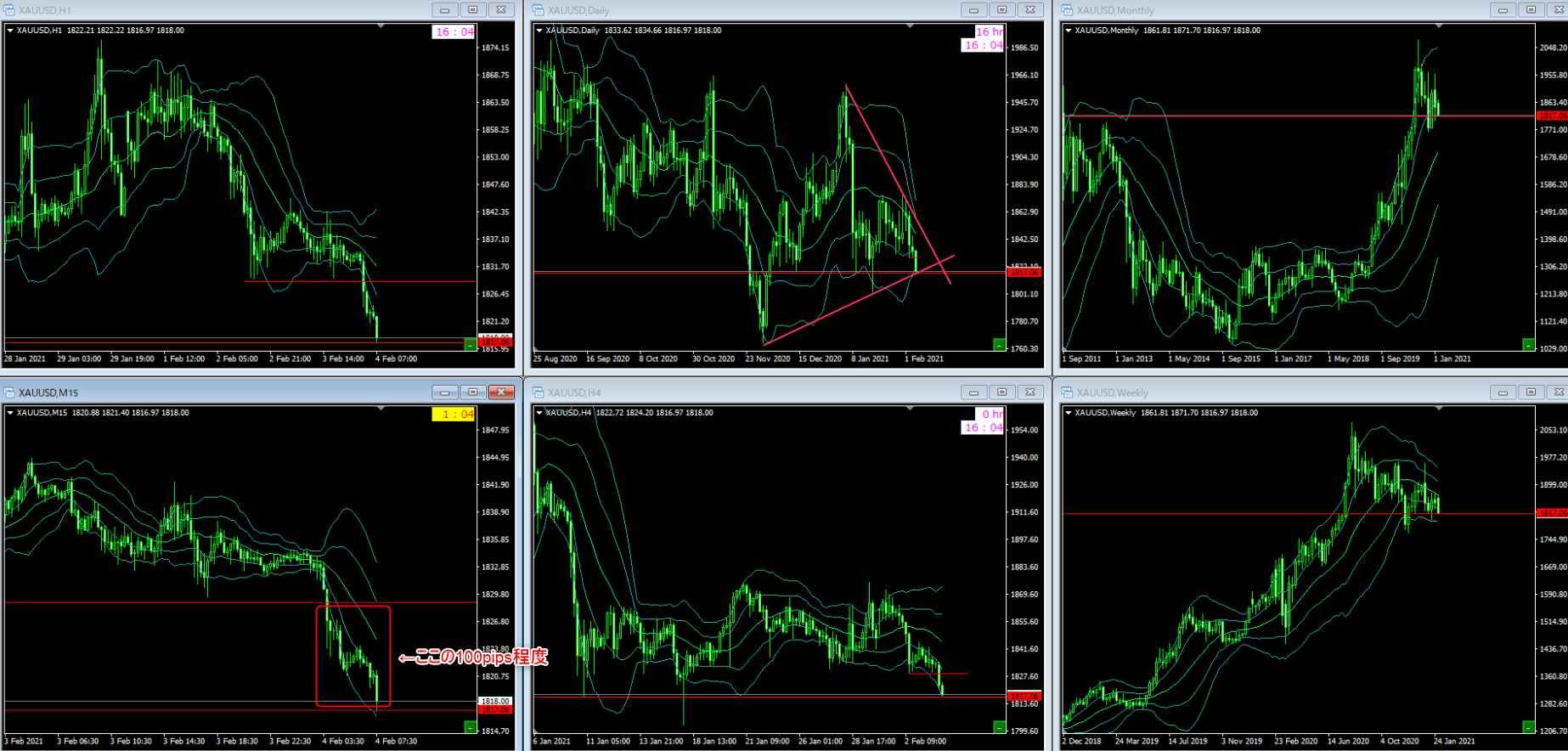Click the XAUUSD,H1 window chart icon

pos(9,10)
